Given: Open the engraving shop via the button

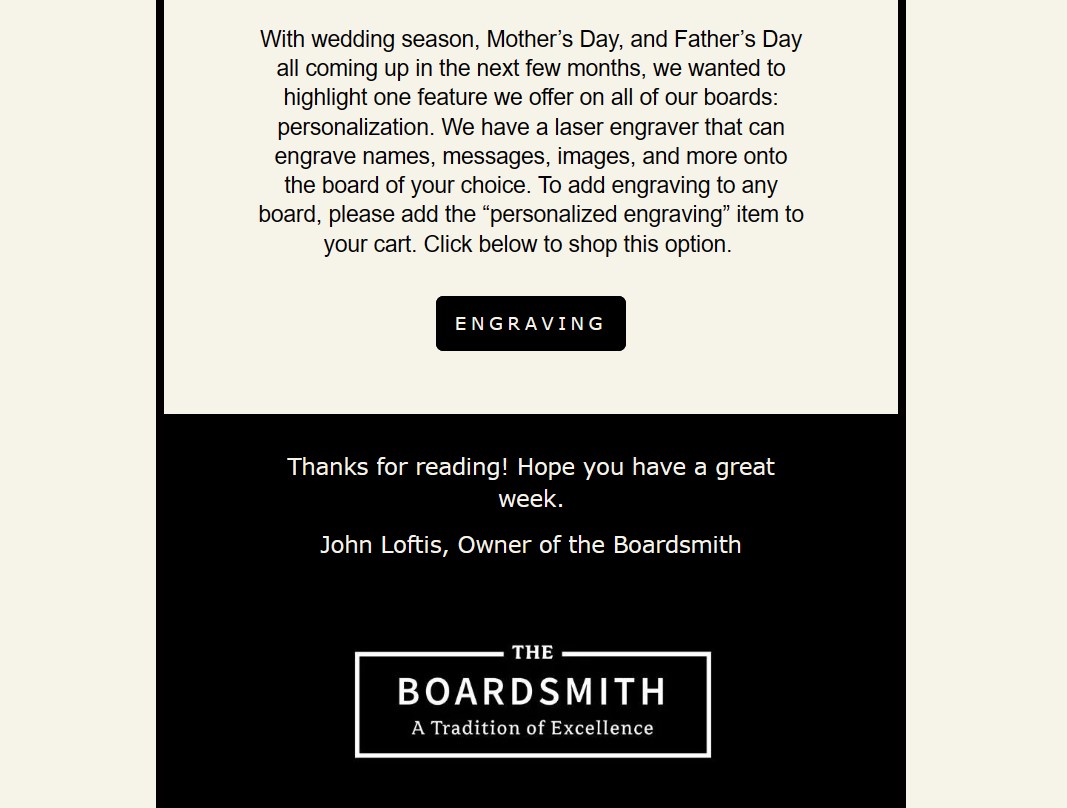Looking at the screenshot, I should [x=530, y=323].
